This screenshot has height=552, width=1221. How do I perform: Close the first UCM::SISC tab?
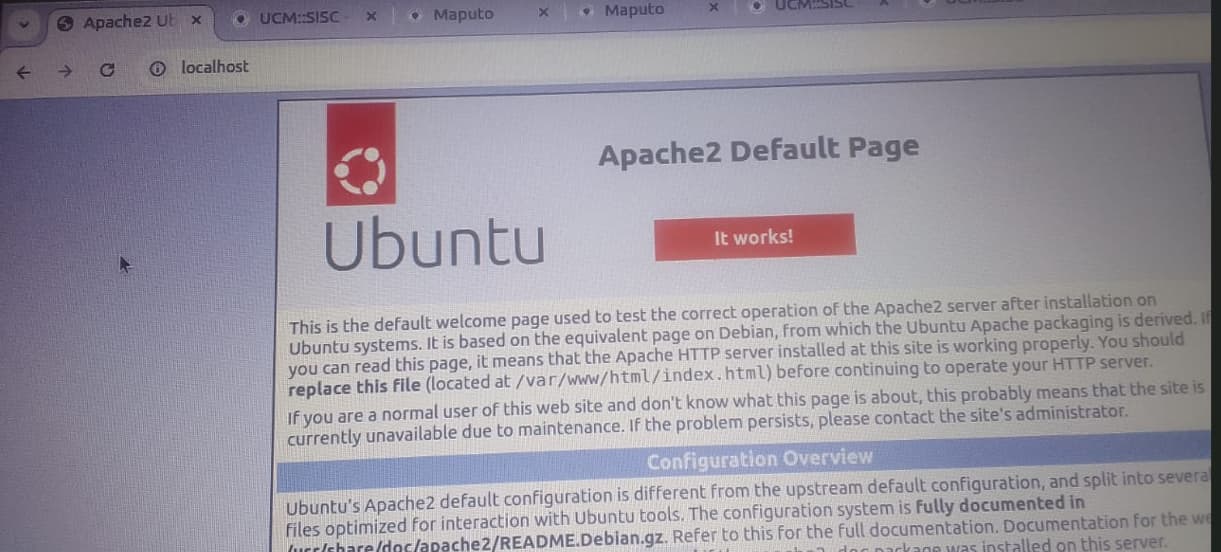[x=370, y=16]
